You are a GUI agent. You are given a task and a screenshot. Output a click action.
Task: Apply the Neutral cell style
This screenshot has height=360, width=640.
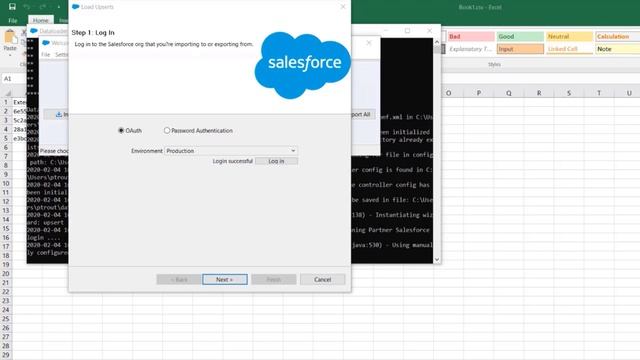click(569, 37)
